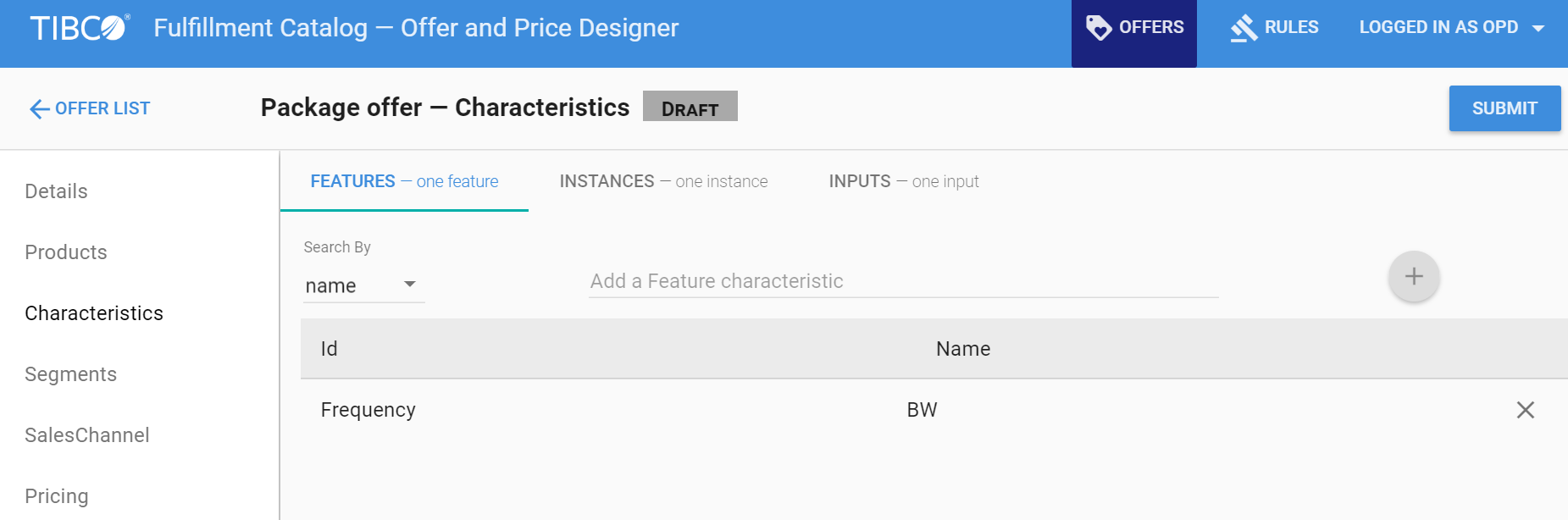The image size is (1568, 520).
Task: Click the Rules gavel icon
Action: pos(1244,28)
